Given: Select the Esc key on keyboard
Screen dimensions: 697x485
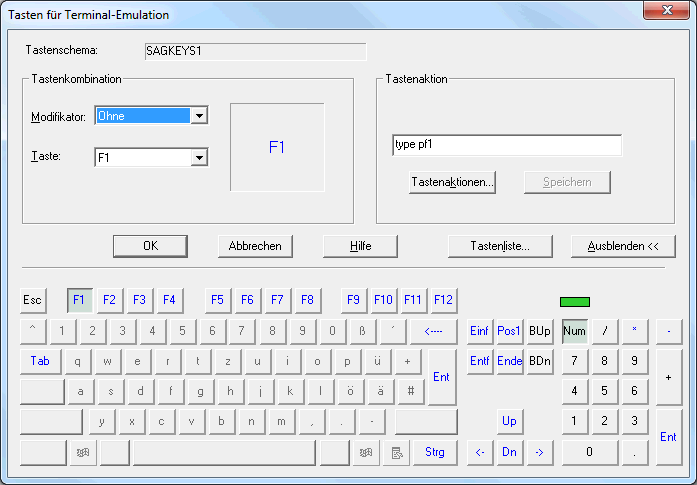Looking at the screenshot, I should (x=33, y=300).
